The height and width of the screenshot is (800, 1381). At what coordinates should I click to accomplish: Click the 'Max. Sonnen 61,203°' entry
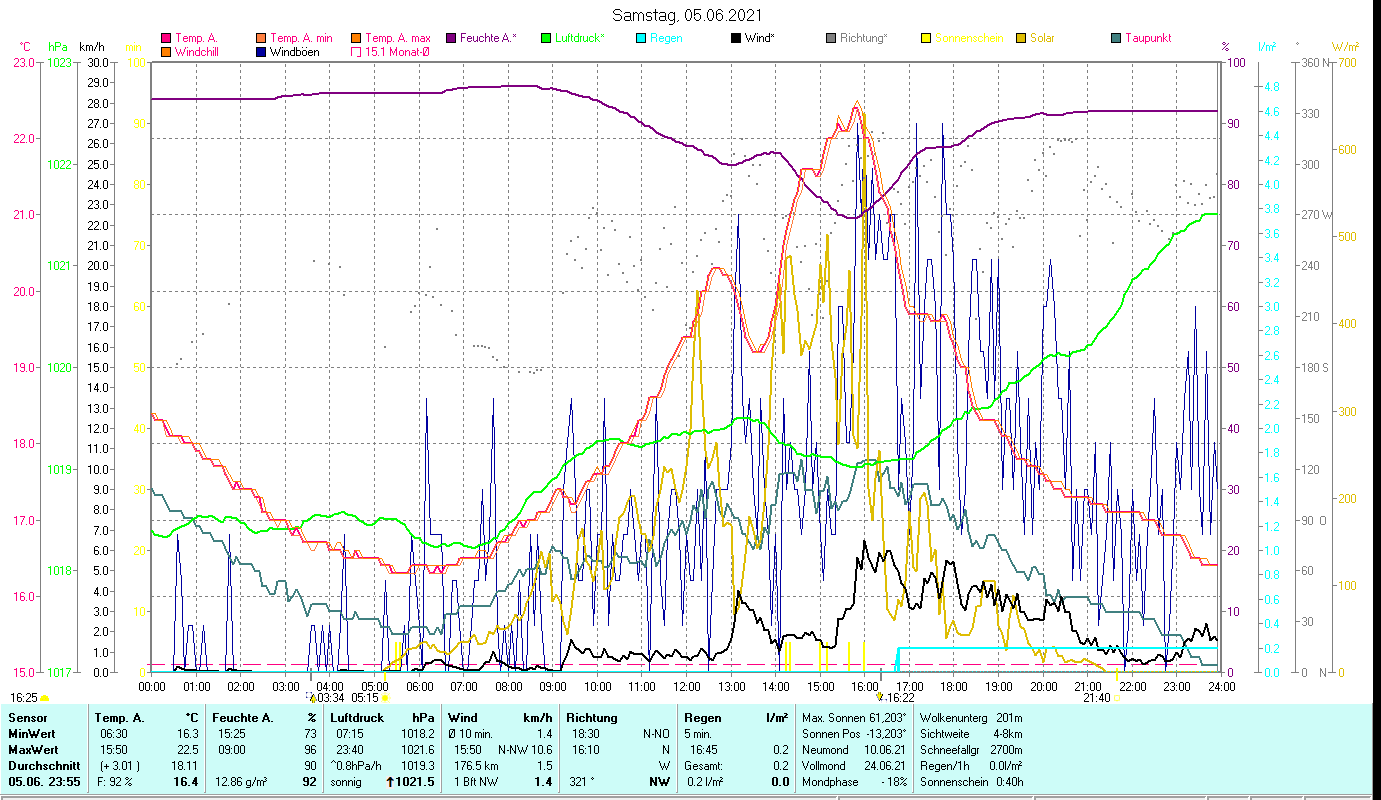pyautogui.click(x=854, y=718)
